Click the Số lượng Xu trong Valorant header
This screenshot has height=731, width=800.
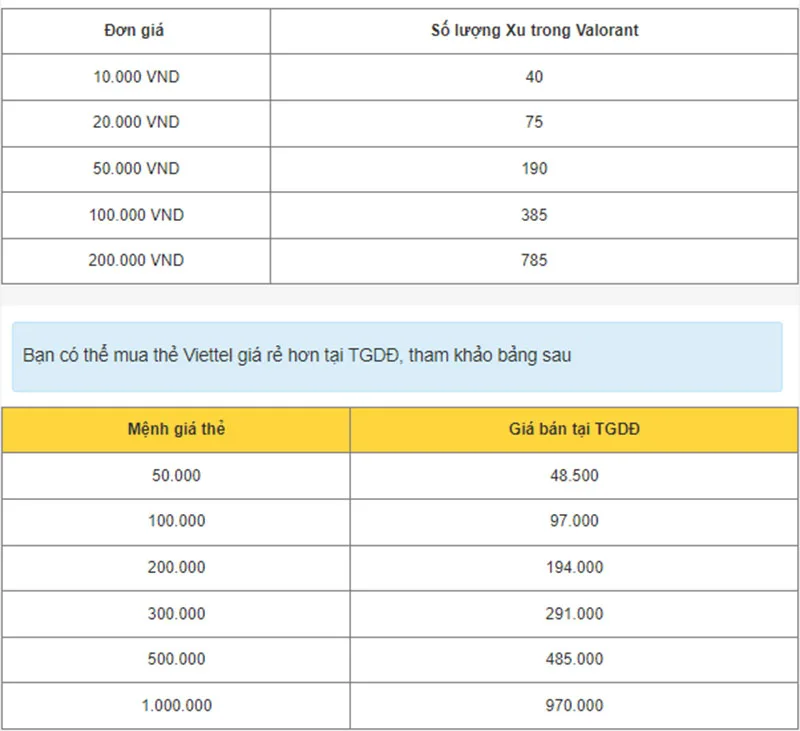coord(534,31)
